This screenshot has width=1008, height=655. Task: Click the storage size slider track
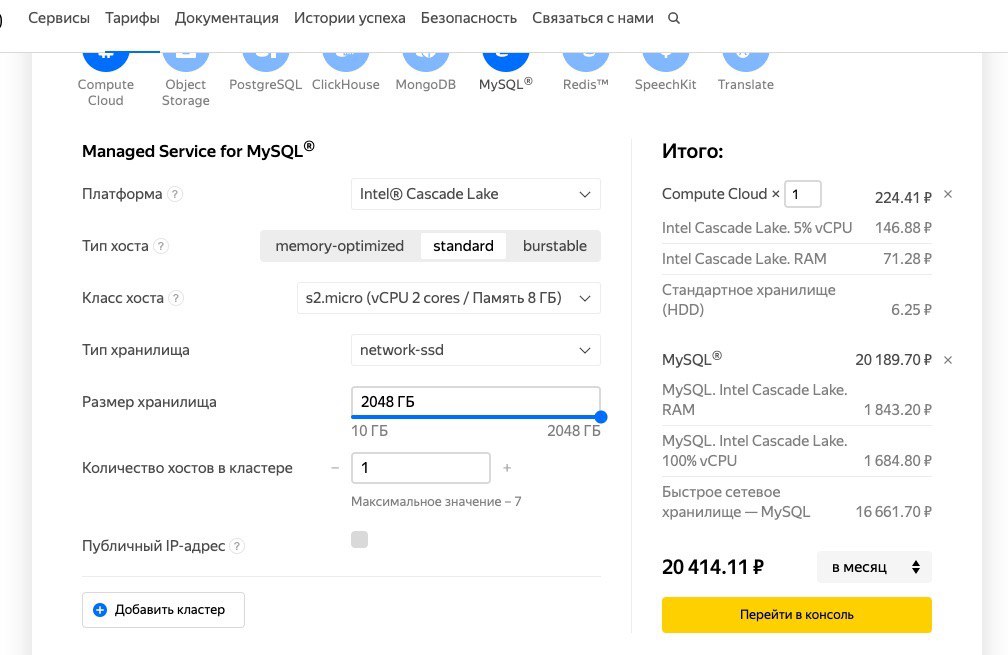pos(476,417)
